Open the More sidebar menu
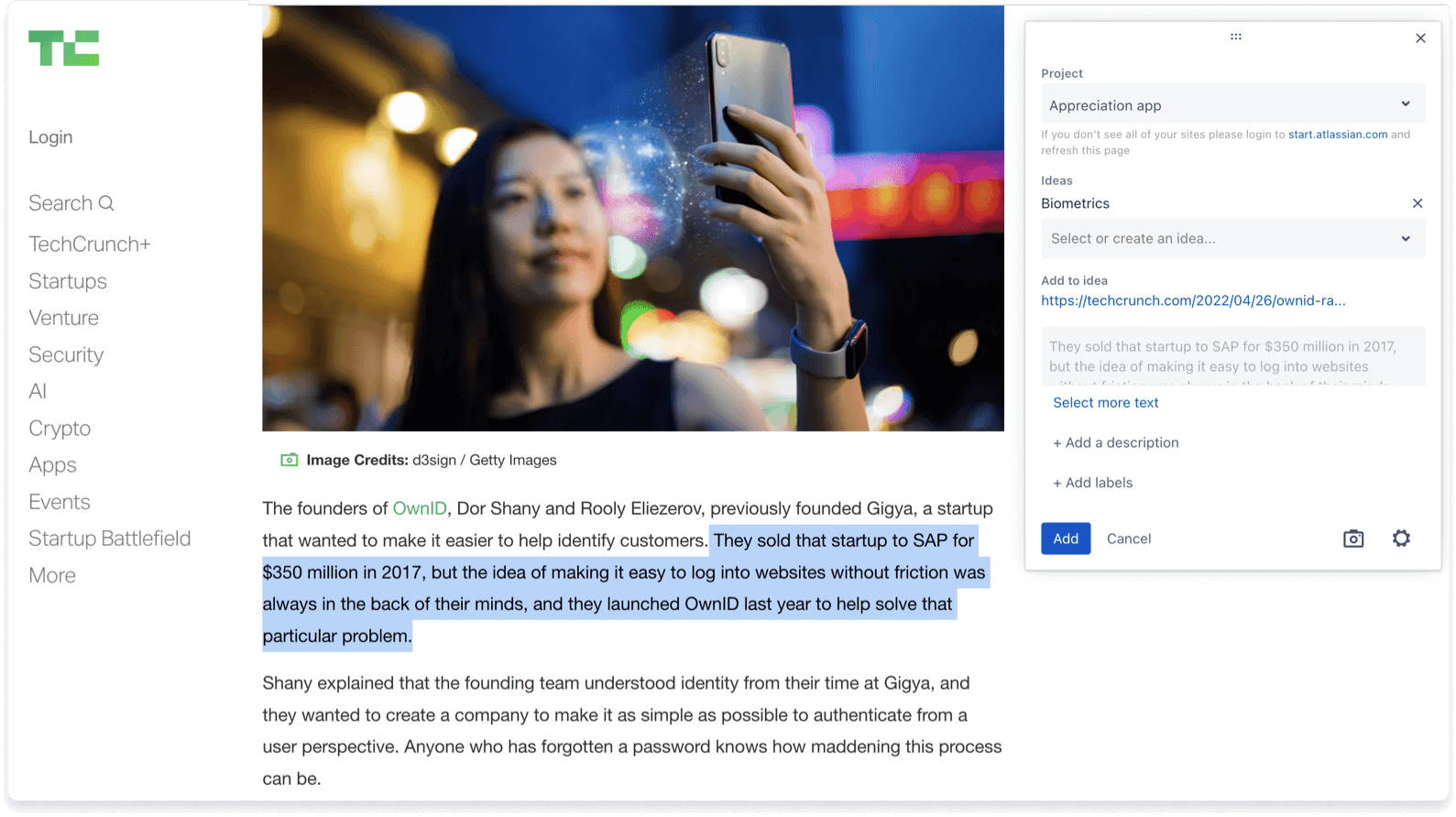The image size is (1456, 817). tap(52, 575)
